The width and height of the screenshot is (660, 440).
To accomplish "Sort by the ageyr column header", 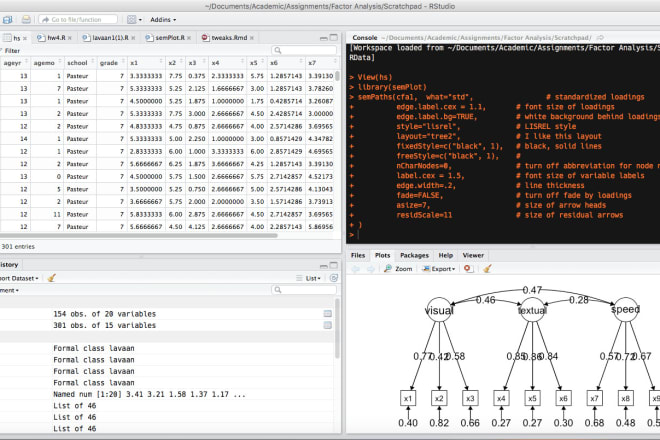I will (x=14, y=63).
